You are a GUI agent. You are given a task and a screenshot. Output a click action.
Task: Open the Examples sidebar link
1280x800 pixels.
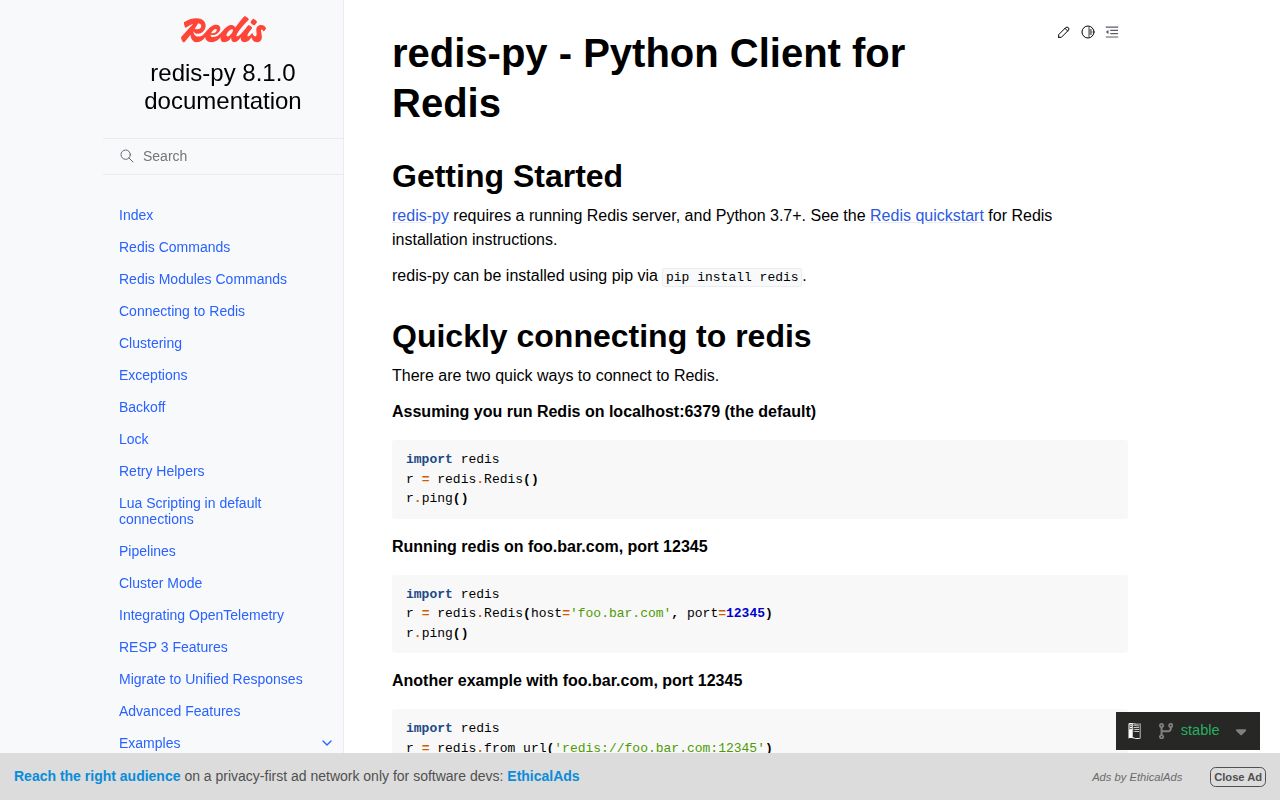pyautogui.click(x=149, y=743)
